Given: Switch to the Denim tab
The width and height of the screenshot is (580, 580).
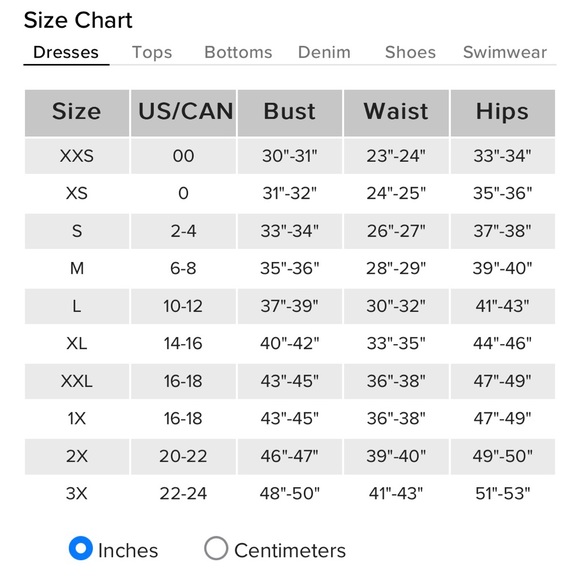Looking at the screenshot, I should click(324, 52).
